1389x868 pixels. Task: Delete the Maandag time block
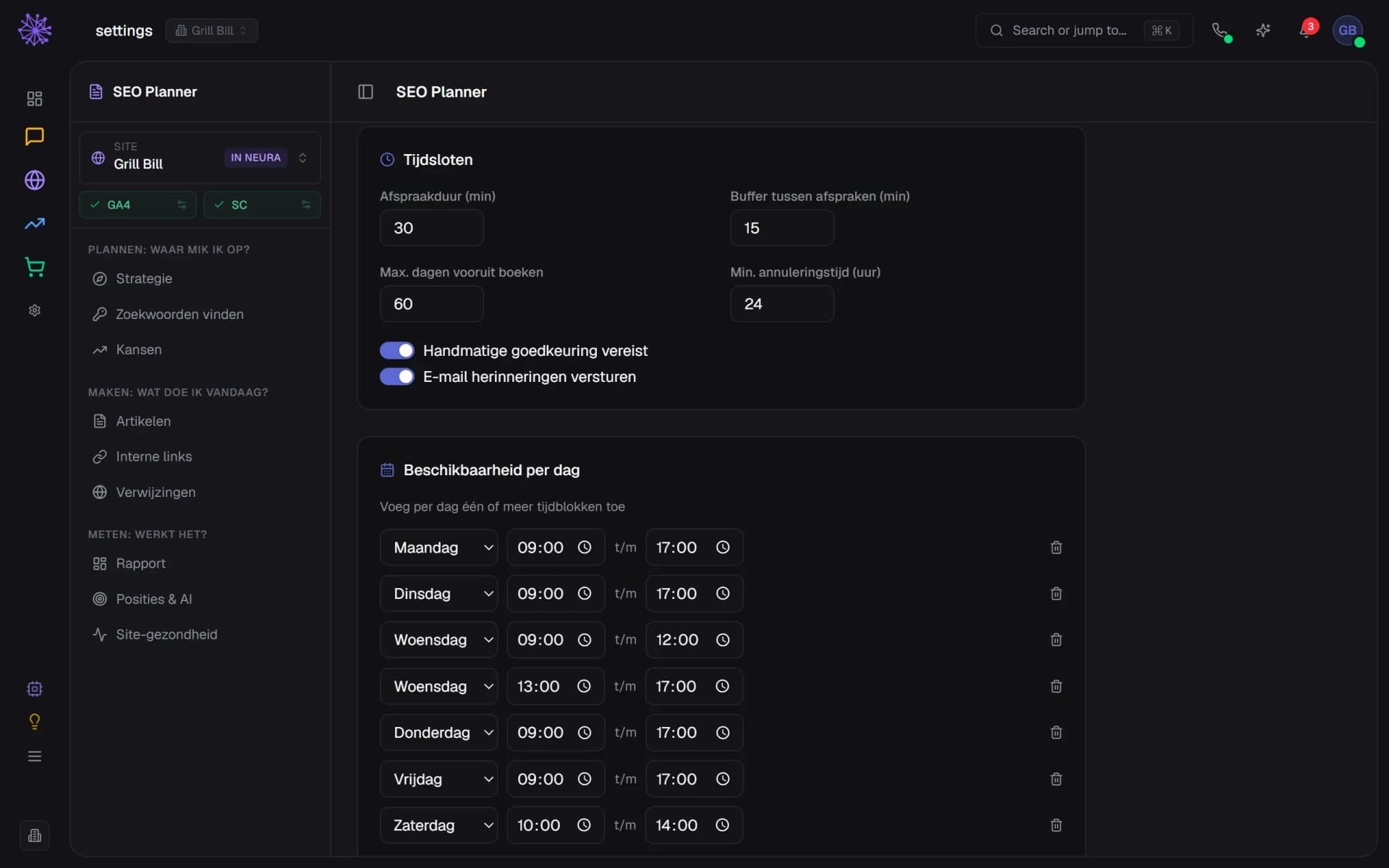[x=1056, y=548]
